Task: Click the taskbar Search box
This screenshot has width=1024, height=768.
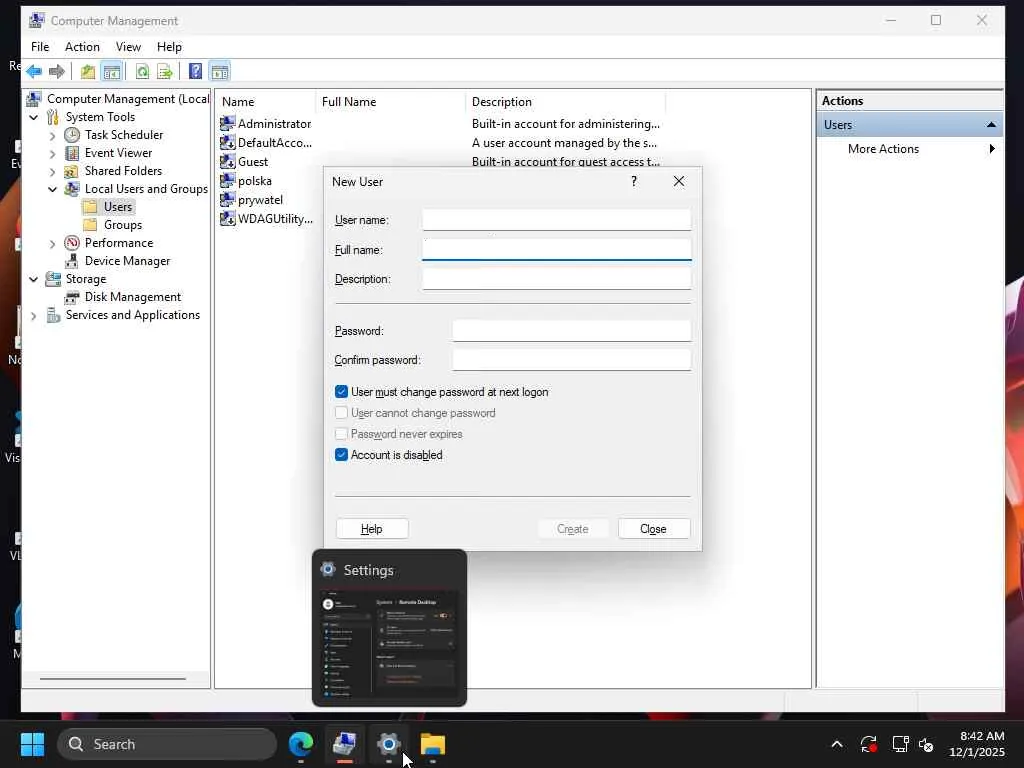Action: (x=167, y=744)
